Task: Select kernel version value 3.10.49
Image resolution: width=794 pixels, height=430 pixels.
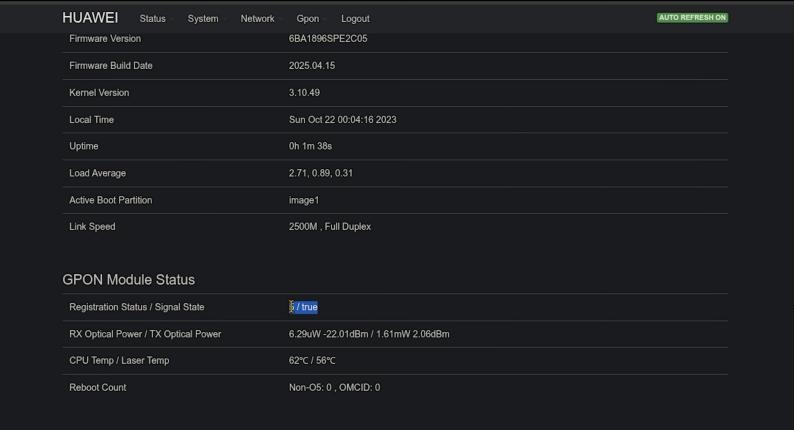Action: [304, 93]
